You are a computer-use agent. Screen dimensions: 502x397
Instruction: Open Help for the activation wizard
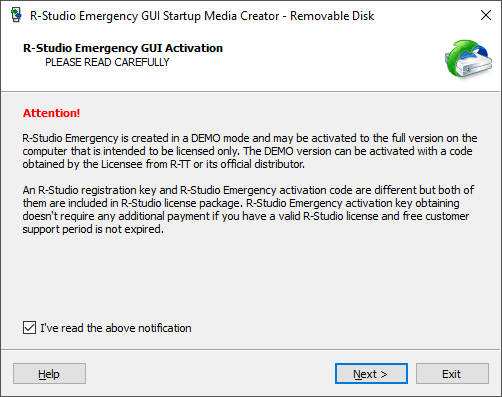click(49, 374)
